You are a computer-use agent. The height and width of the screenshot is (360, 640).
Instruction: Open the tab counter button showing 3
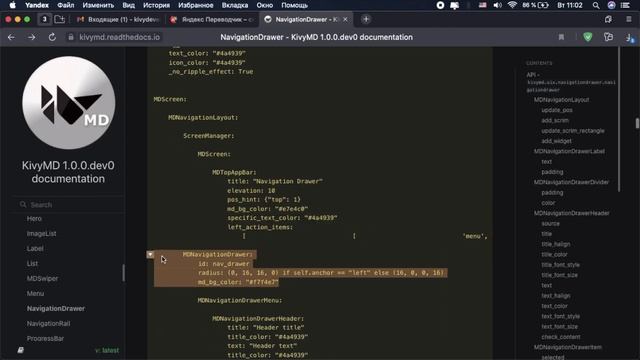coord(44,19)
